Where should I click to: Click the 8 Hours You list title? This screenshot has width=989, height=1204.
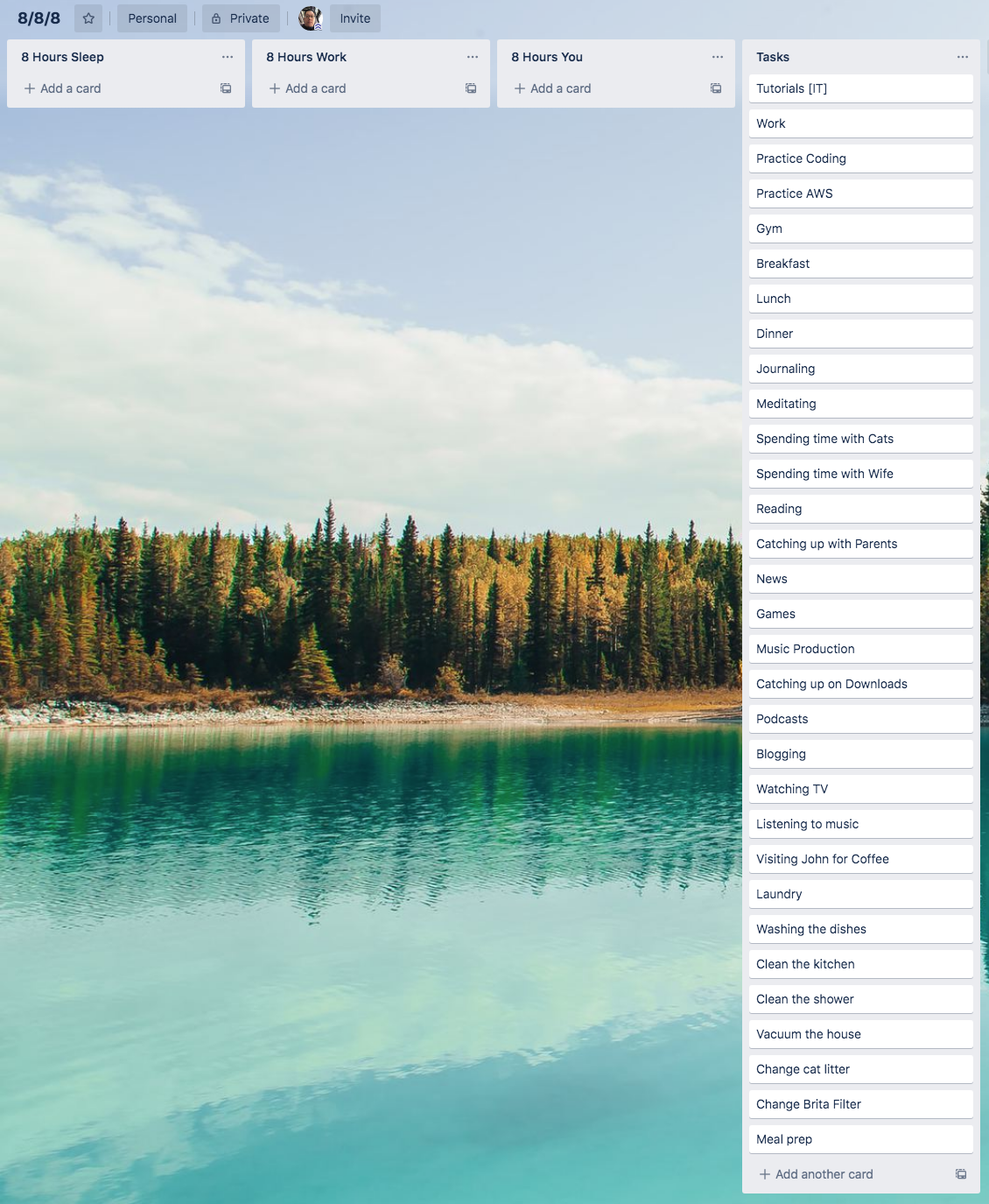547,57
